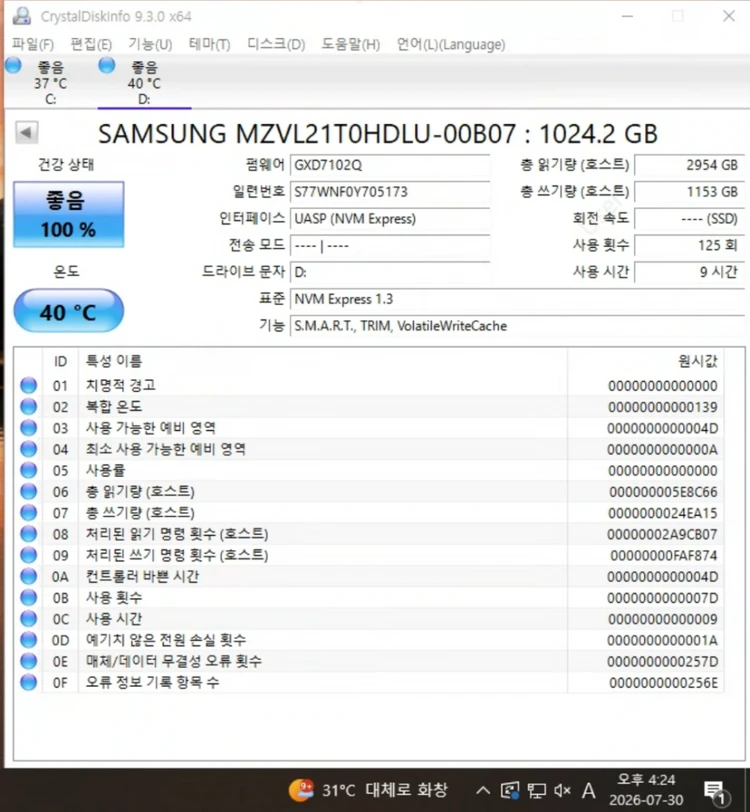Click status orb for 0D 예기치 않은 전원 손실 횟수
The image size is (750, 812).
(28, 640)
